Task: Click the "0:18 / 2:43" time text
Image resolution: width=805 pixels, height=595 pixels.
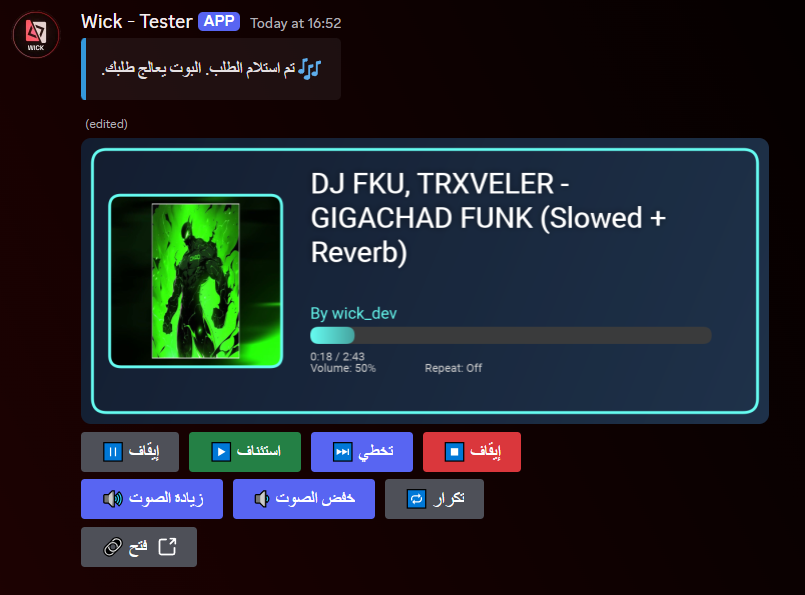Action: (x=337, y=356)
